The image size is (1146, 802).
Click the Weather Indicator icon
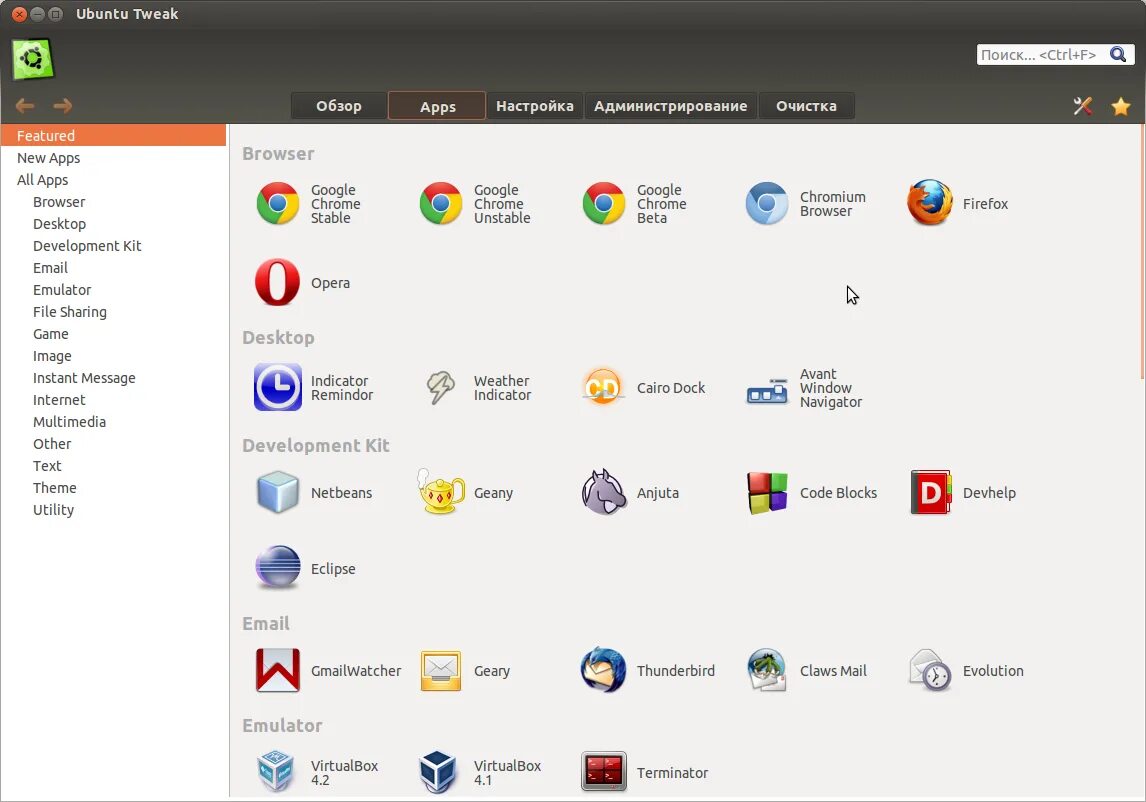[441, 387]
